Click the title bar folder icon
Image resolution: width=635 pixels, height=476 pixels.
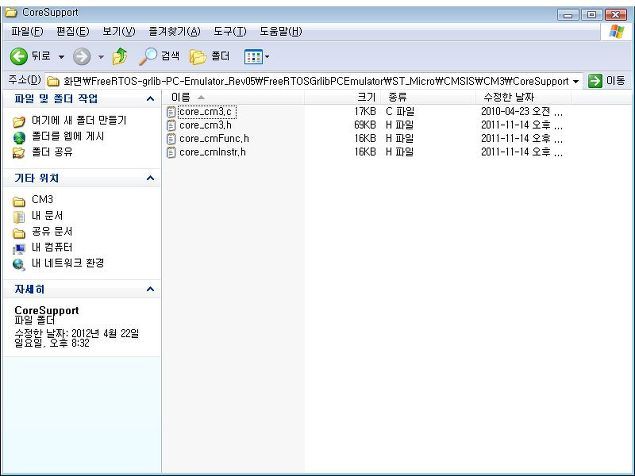[11, 12]
